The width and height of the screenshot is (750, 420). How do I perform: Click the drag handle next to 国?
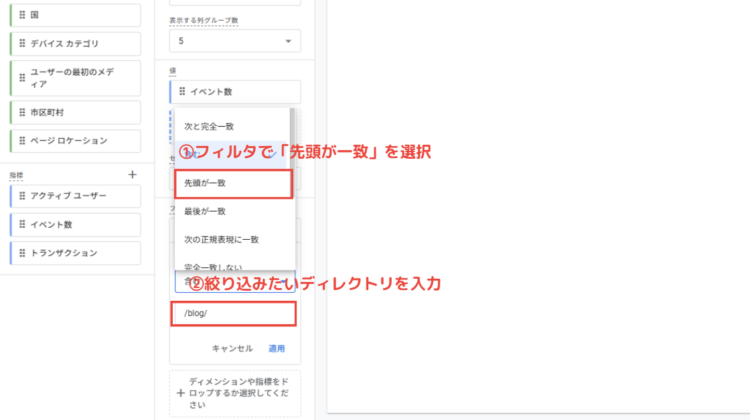[22, 15]
